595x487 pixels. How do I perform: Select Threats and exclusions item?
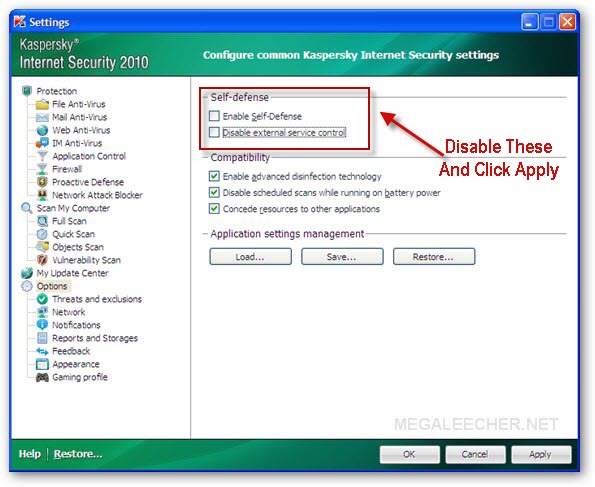[97, 299]
